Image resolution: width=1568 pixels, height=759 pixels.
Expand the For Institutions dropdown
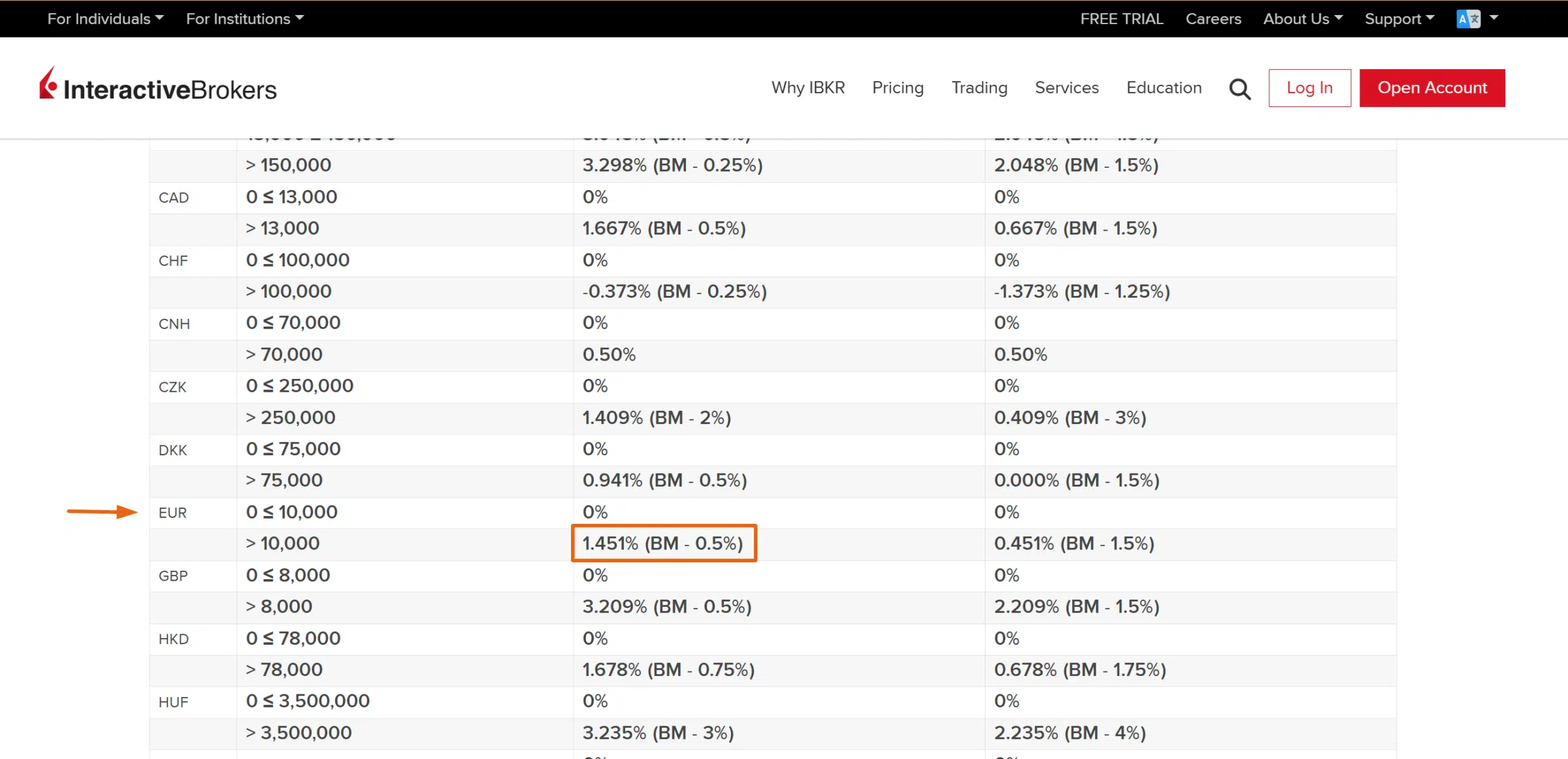[x=244, y=19]
